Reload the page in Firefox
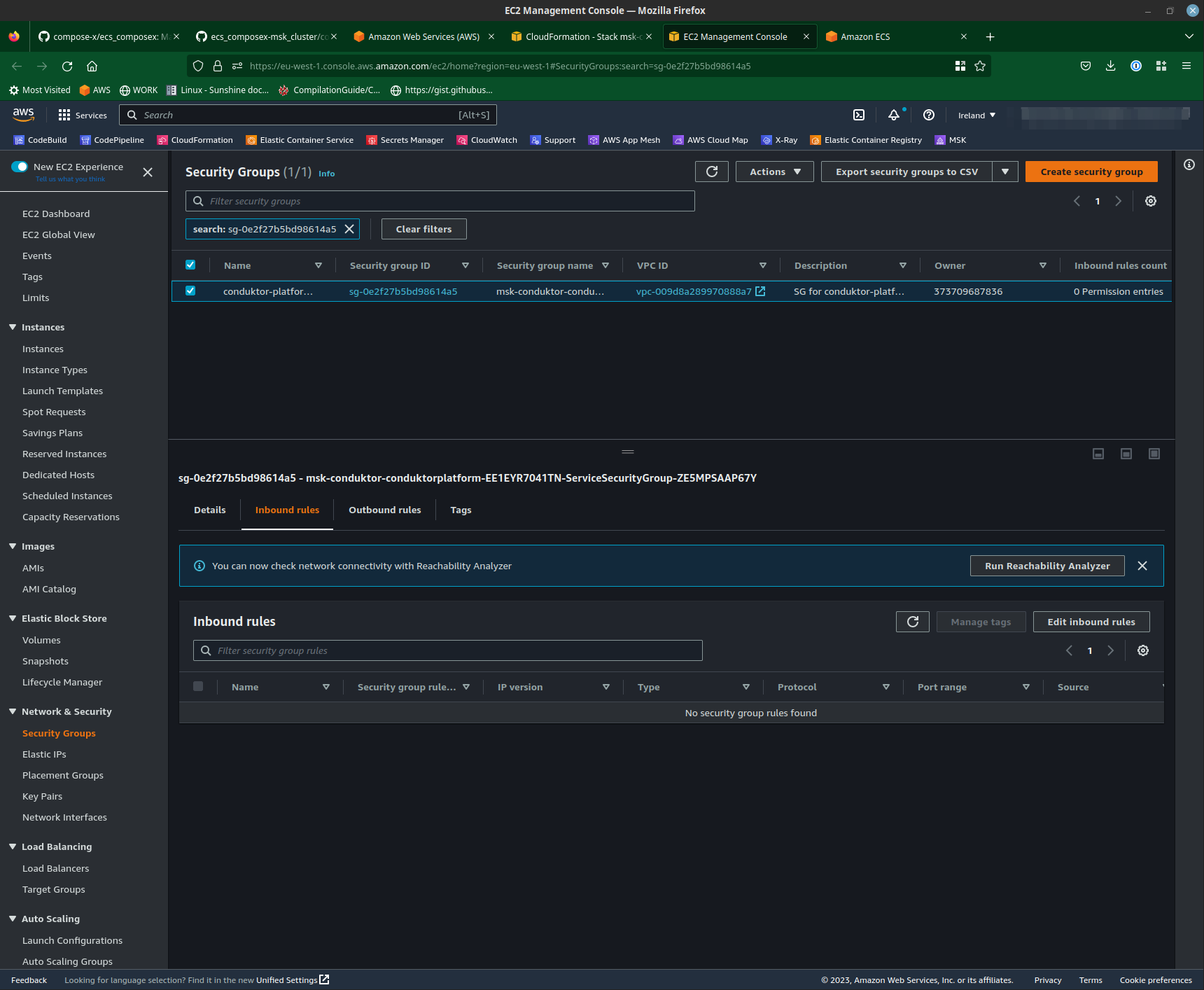 tap(67, 66)
